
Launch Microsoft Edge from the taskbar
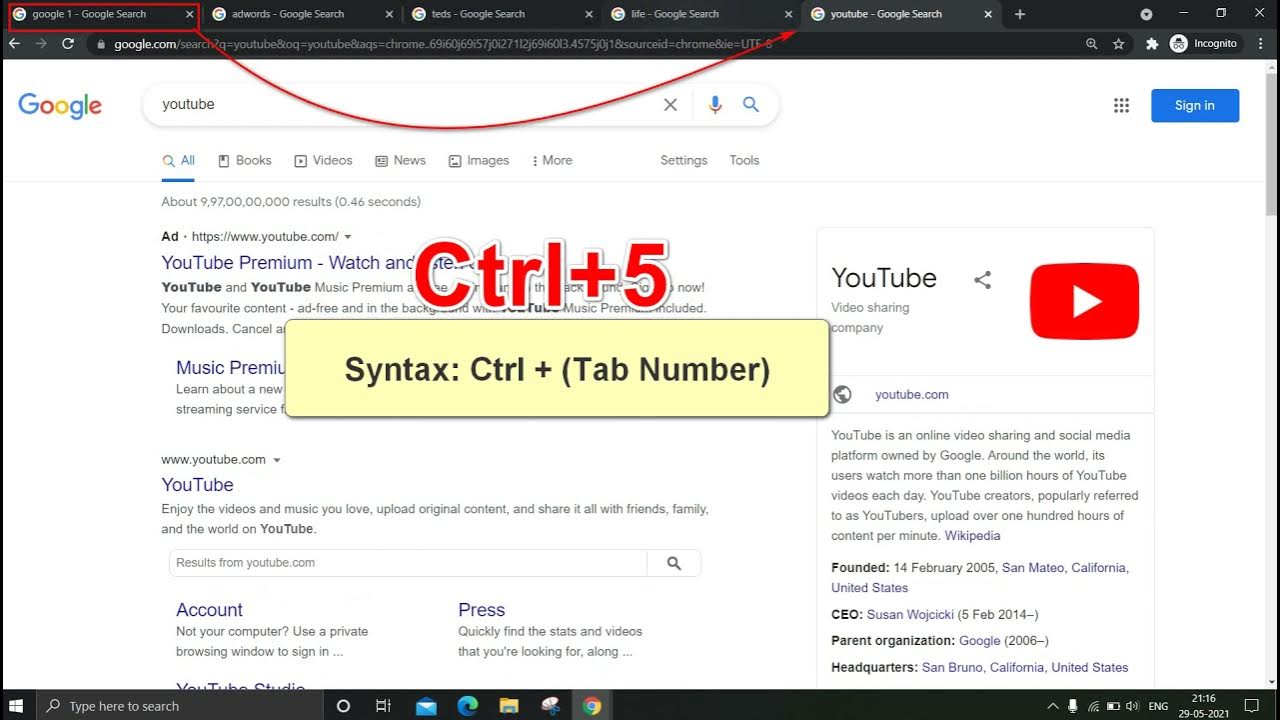pos(468,706)
